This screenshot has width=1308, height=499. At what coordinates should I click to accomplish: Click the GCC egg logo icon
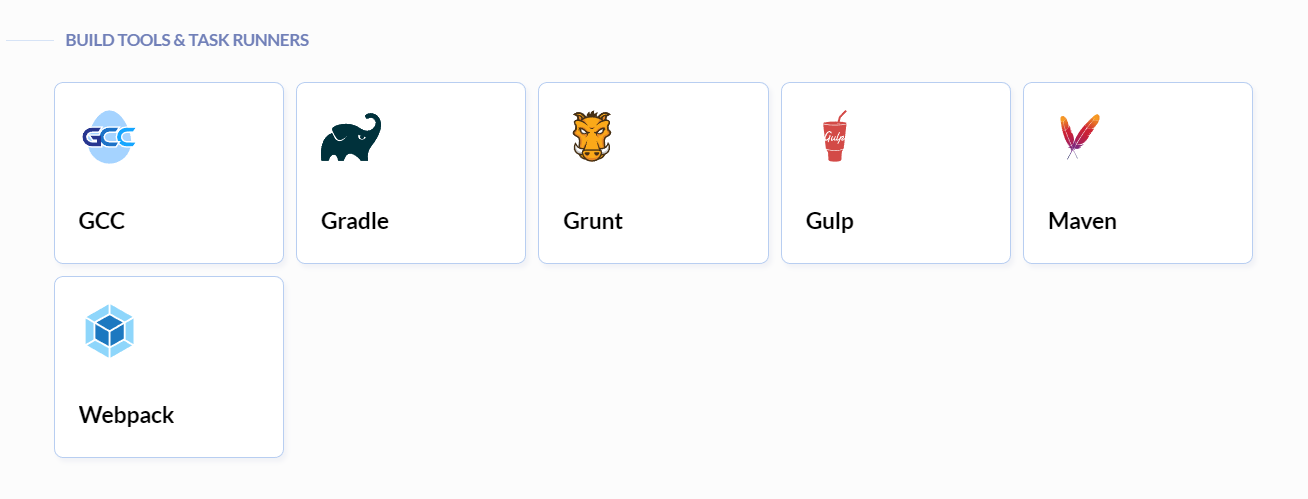click(x=109, y=137)
